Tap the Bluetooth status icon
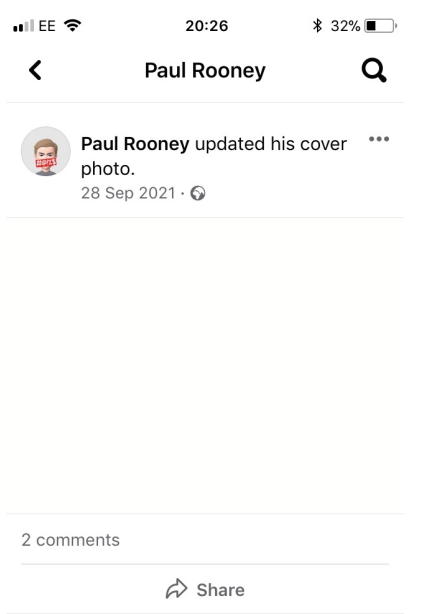Viewport: 427px width, 614px height. [317, 26]
